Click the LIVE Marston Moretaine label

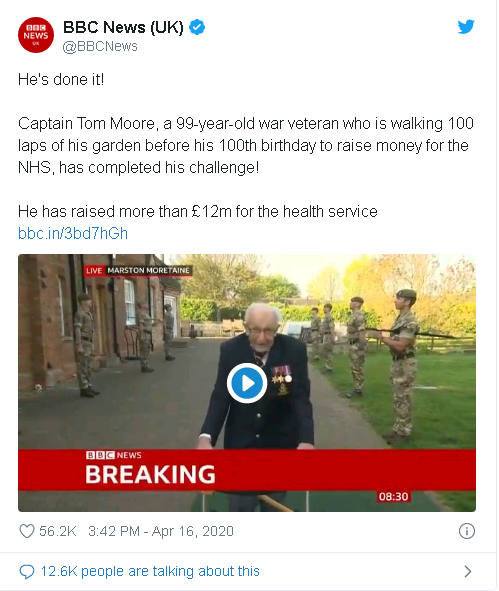pyautogui.click(x=138, y=271)
